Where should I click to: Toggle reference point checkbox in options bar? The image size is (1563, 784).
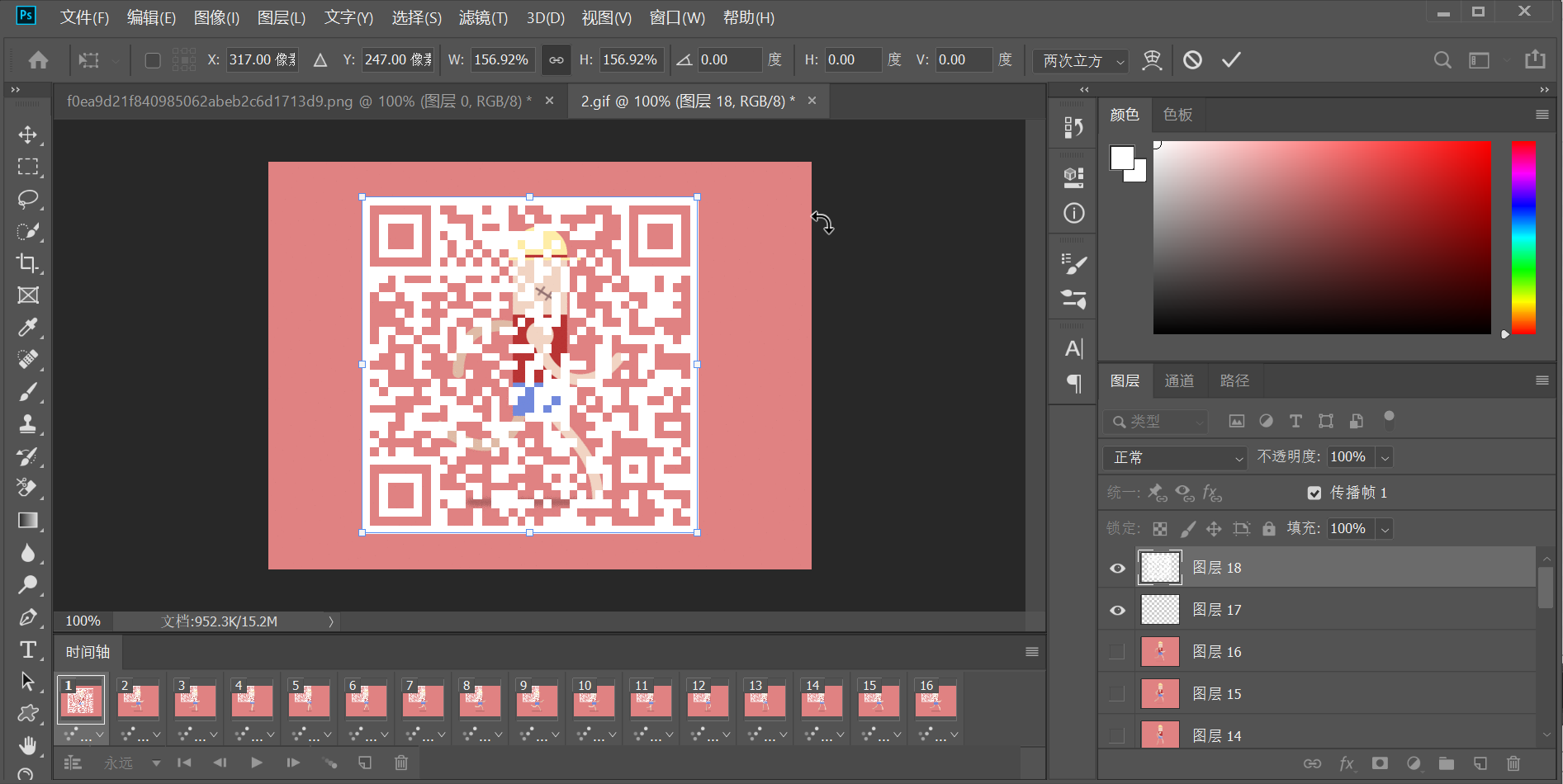[153, 59]
